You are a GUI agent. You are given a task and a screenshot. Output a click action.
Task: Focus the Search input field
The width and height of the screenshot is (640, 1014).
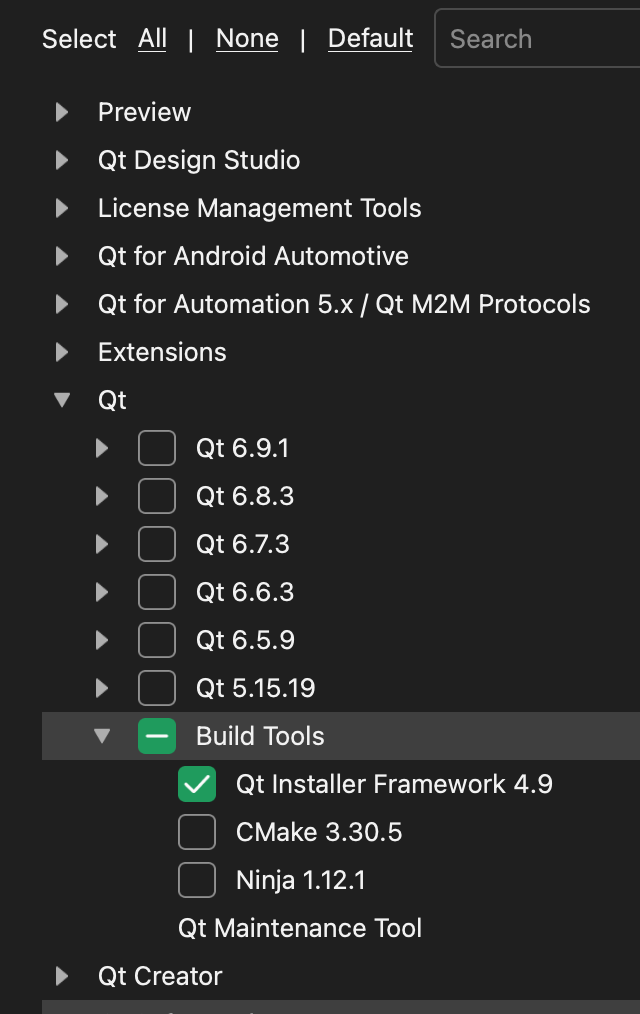click(538, 39)
